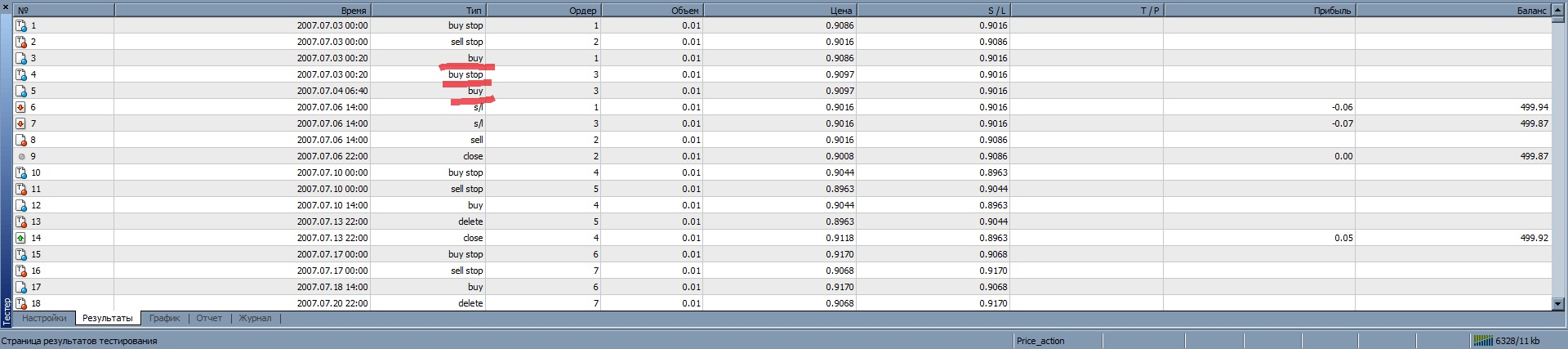Click 'Страница результатов тестирования' status text
Screen dimensions: 1568x349
pyautogui.click(x=79, y=341)
